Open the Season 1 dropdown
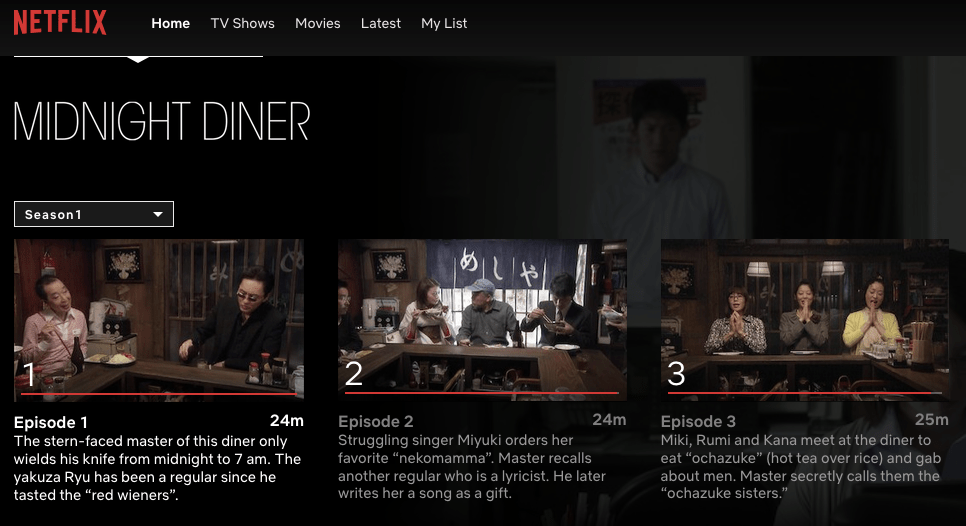Viewport: 966px width, 526px height. coord(94,214)
